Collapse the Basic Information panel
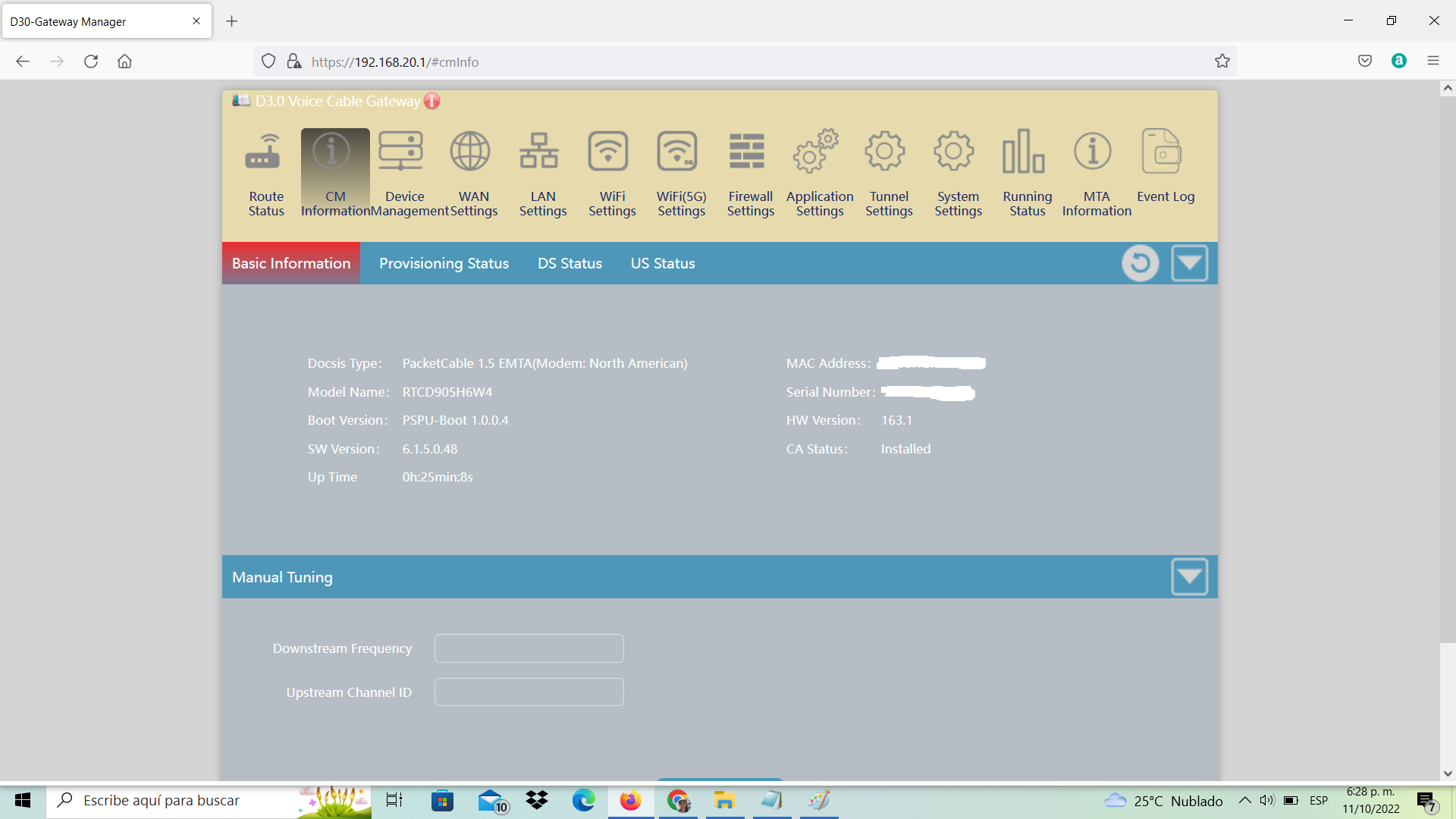1456x819 pixels. (1189, 263)
